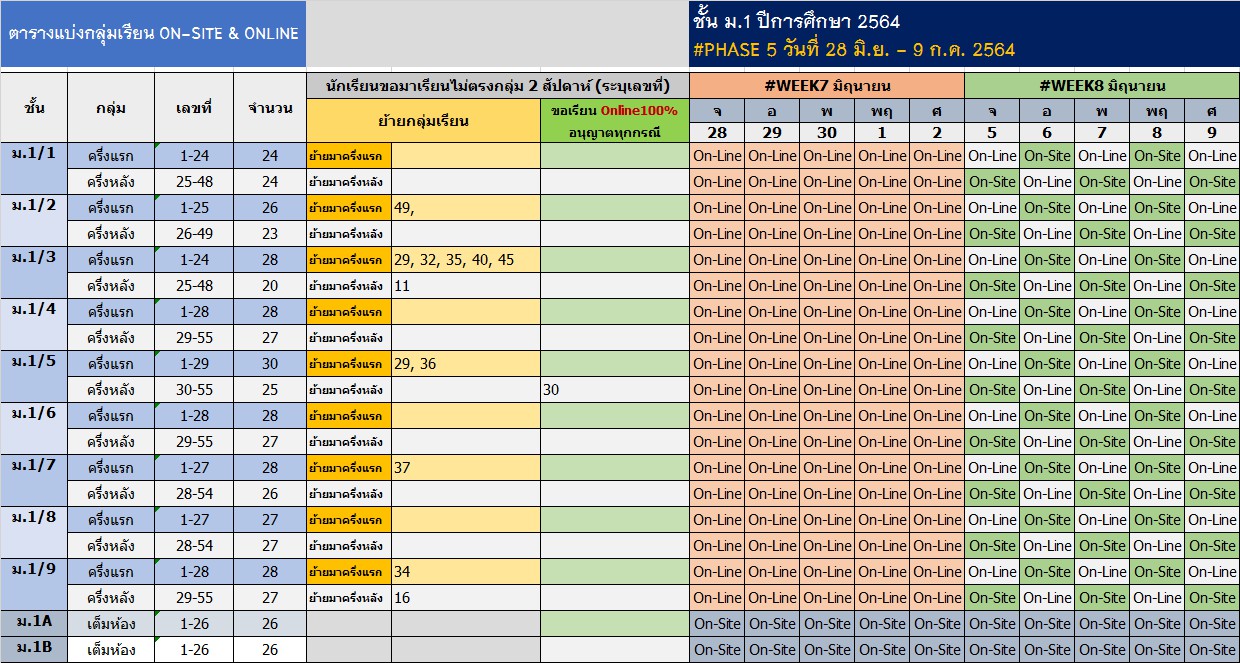Select the transfer list cell '49,'
1240x663 pixels.
click(466, 208)
